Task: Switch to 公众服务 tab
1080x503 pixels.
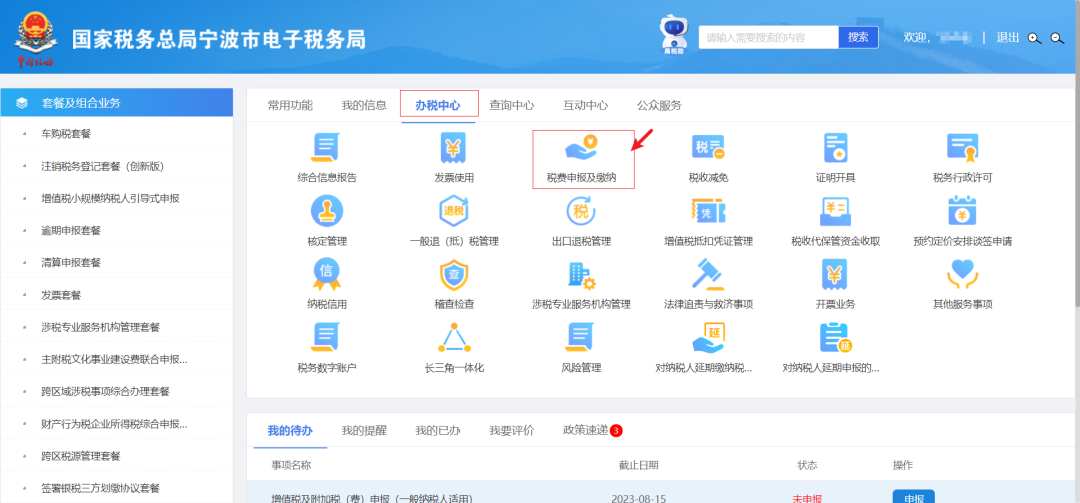Action: (x=659, y=105)
